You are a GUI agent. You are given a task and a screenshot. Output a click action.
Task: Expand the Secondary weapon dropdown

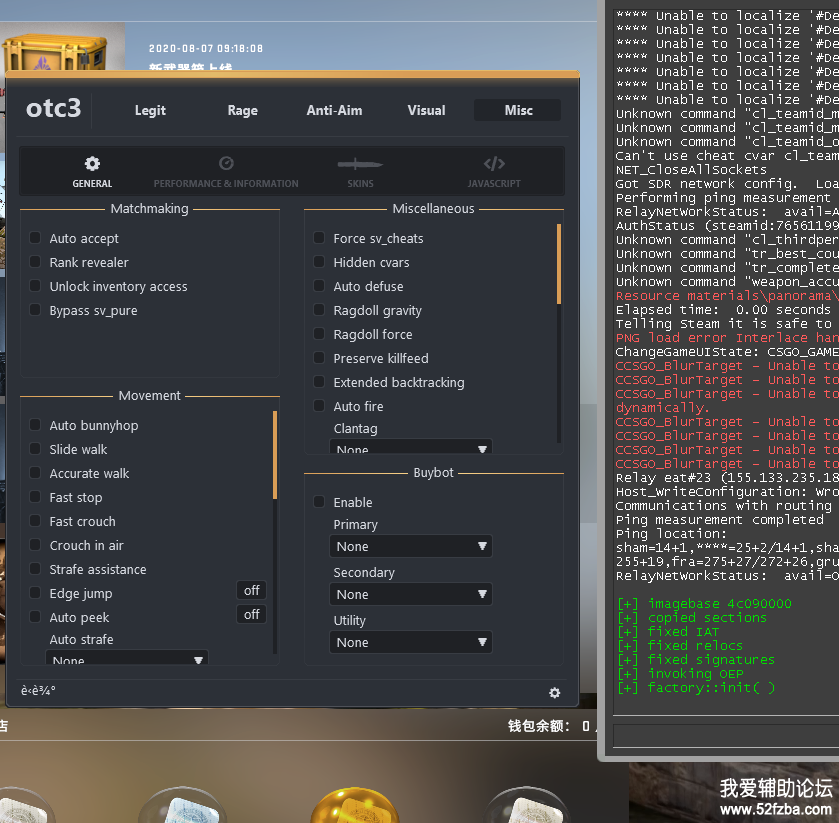411,595
